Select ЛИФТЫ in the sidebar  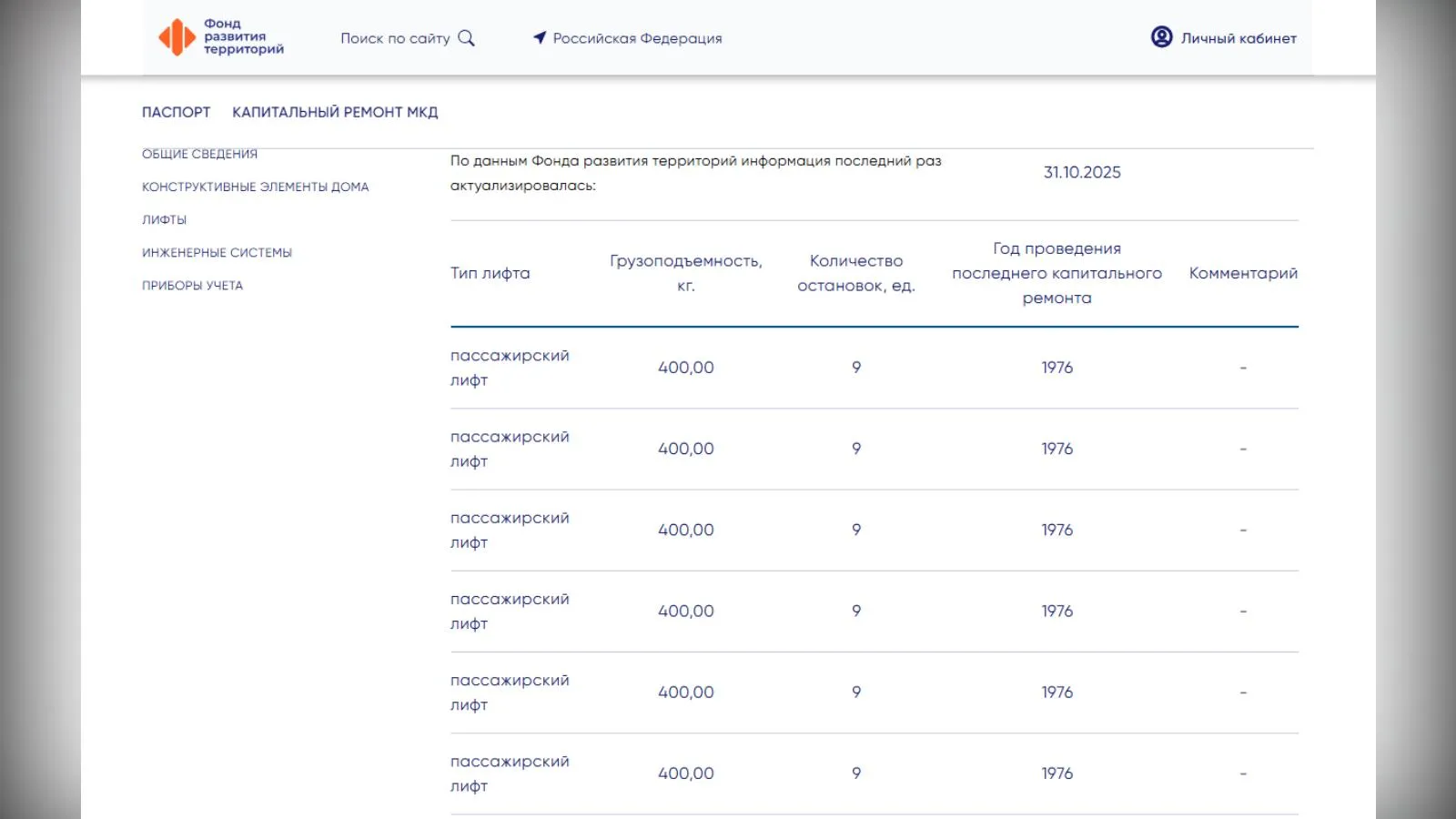click(x=164, y=219)
